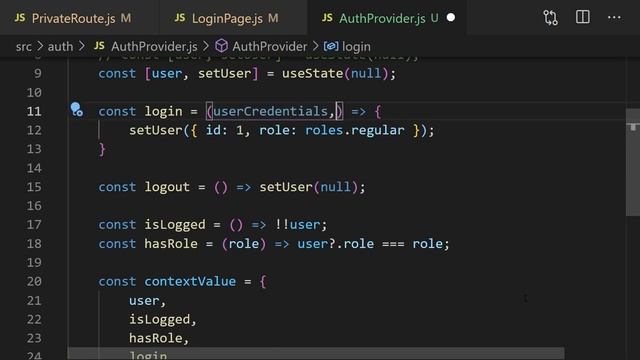Image resolution: width=640 pixels, height=360 pixels.
Task: Click line number 20 in the gutter
Action: coord(34,282)
